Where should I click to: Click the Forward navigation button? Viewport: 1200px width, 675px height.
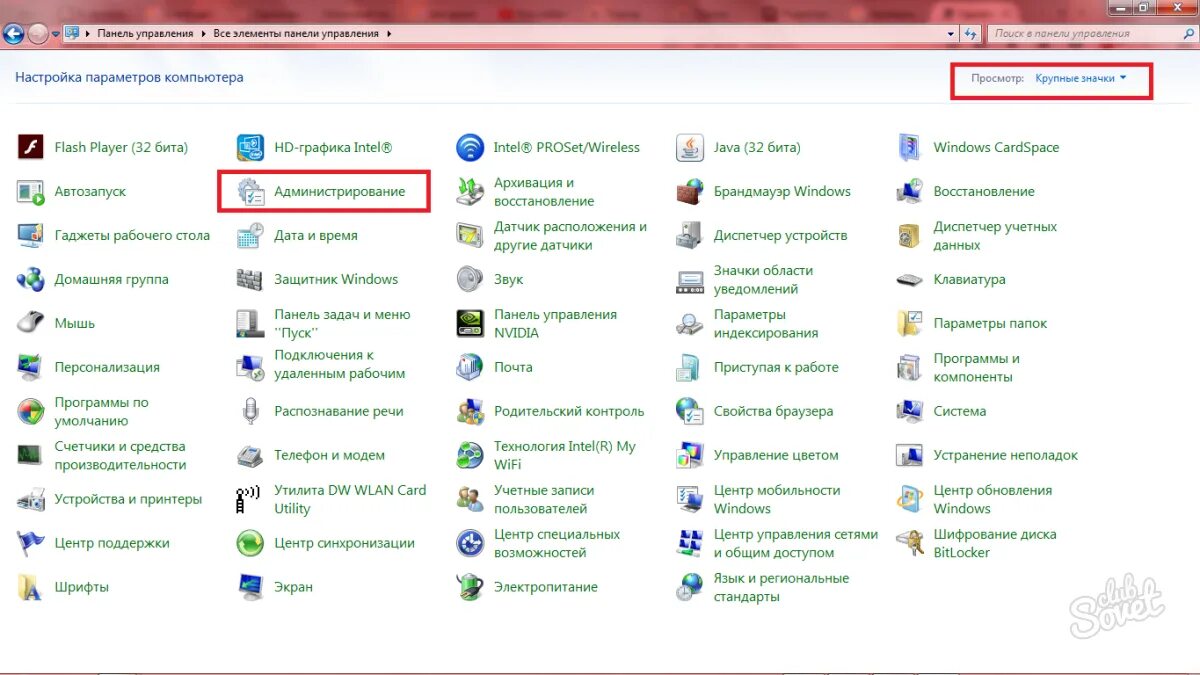click(x=39, y=33)
